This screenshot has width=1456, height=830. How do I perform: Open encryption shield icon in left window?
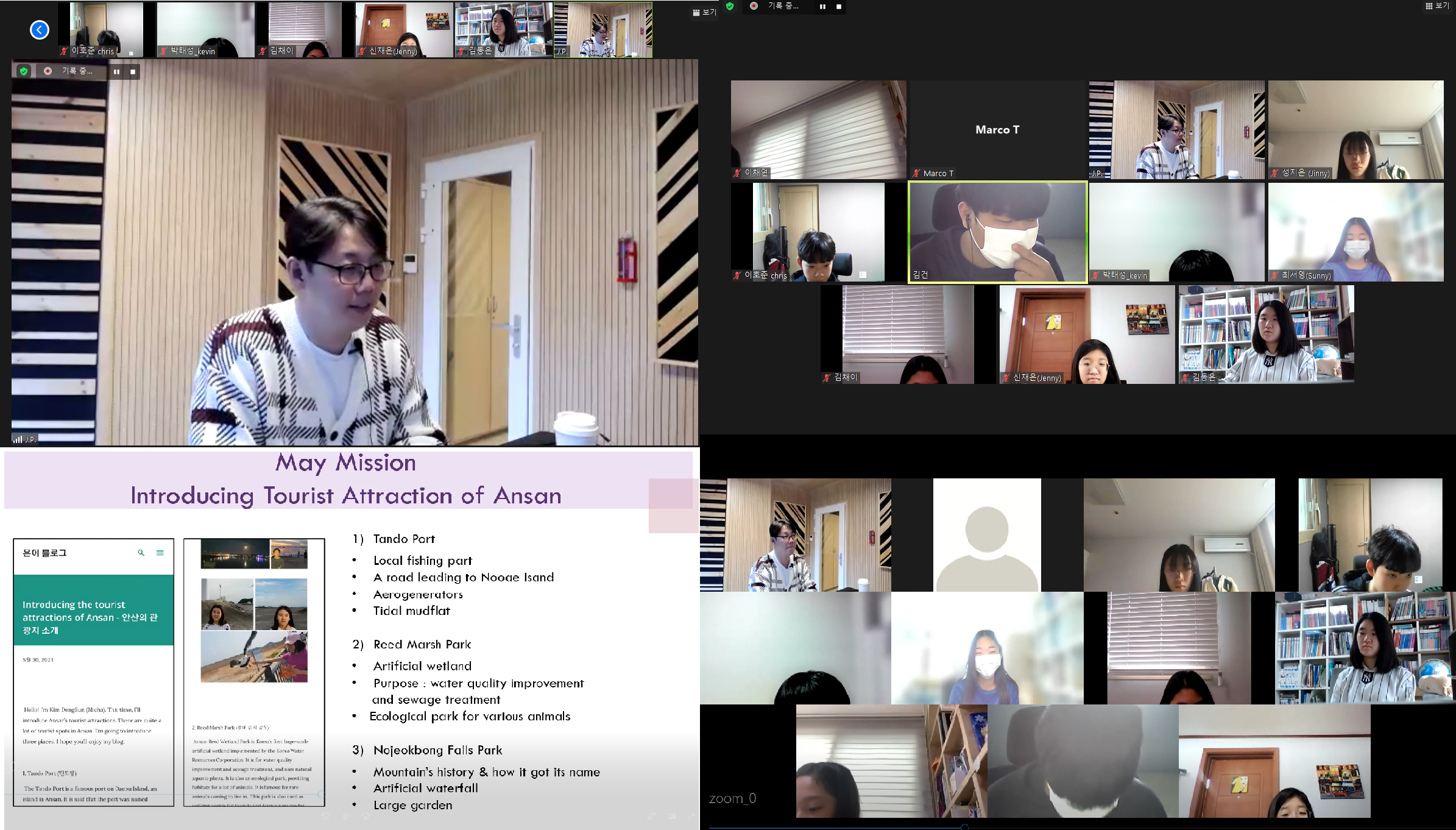[24, 71]
